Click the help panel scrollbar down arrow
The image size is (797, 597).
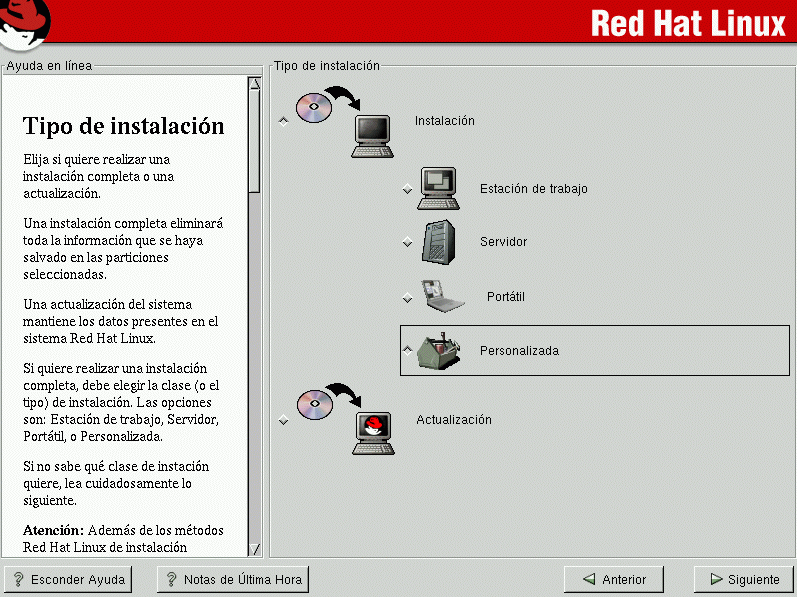tap(255, 549)
